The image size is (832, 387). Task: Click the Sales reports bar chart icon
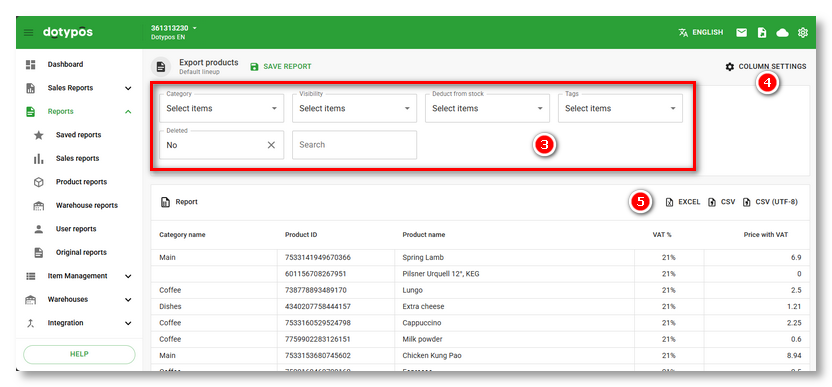point(39,159)
